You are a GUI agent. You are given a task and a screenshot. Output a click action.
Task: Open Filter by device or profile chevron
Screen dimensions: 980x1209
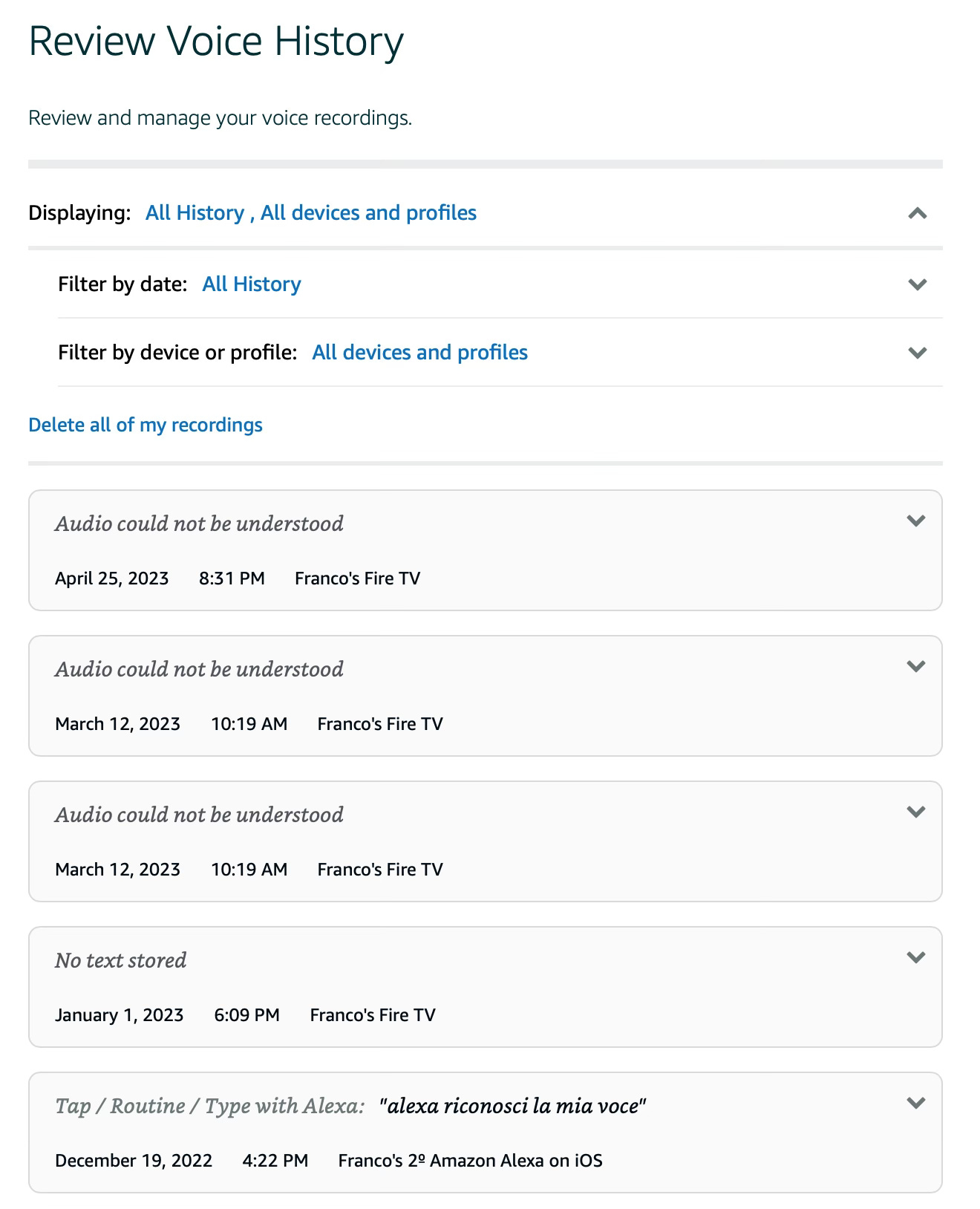pyautogui.click(x=918, y=353)
